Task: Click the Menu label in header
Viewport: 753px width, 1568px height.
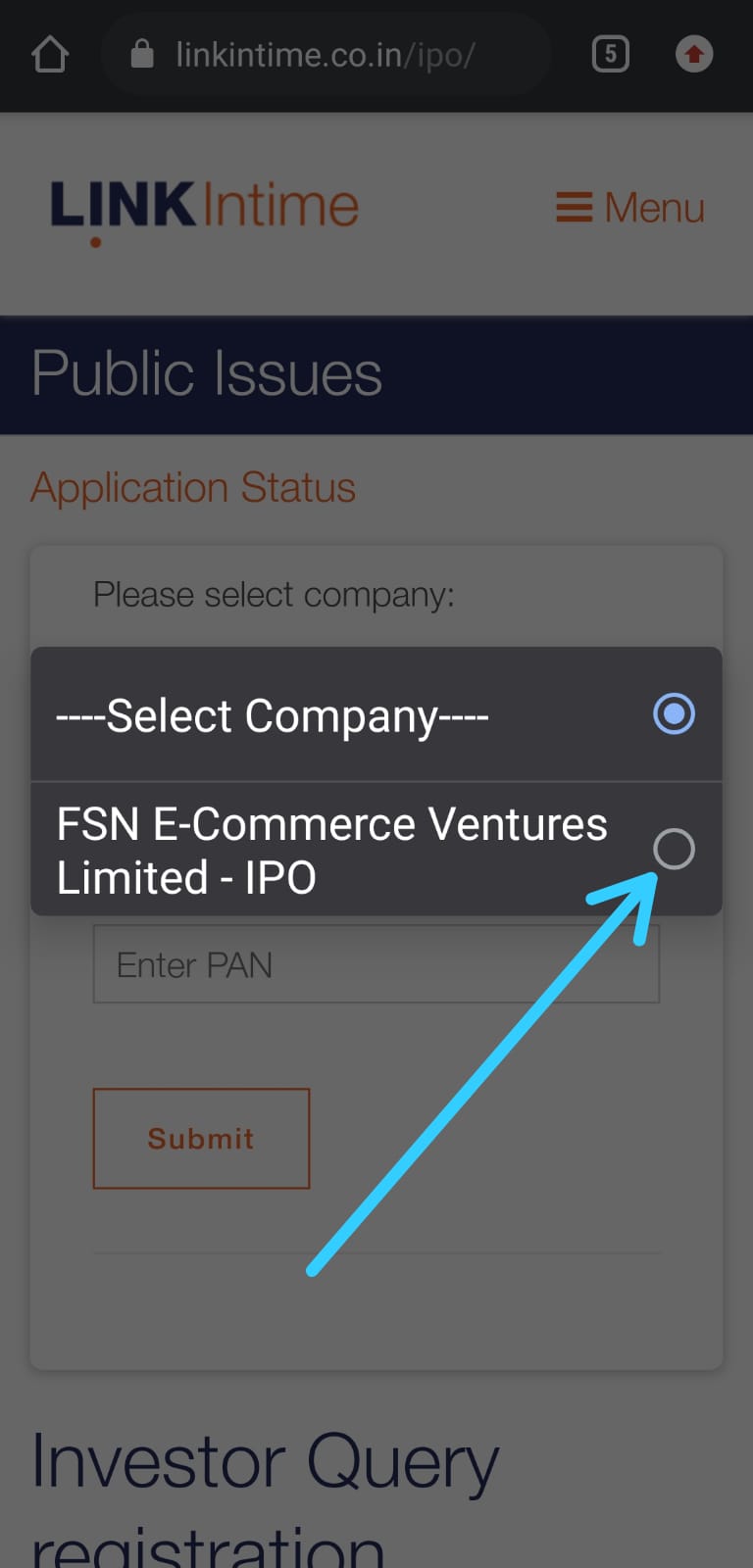Action: (654, 208)
